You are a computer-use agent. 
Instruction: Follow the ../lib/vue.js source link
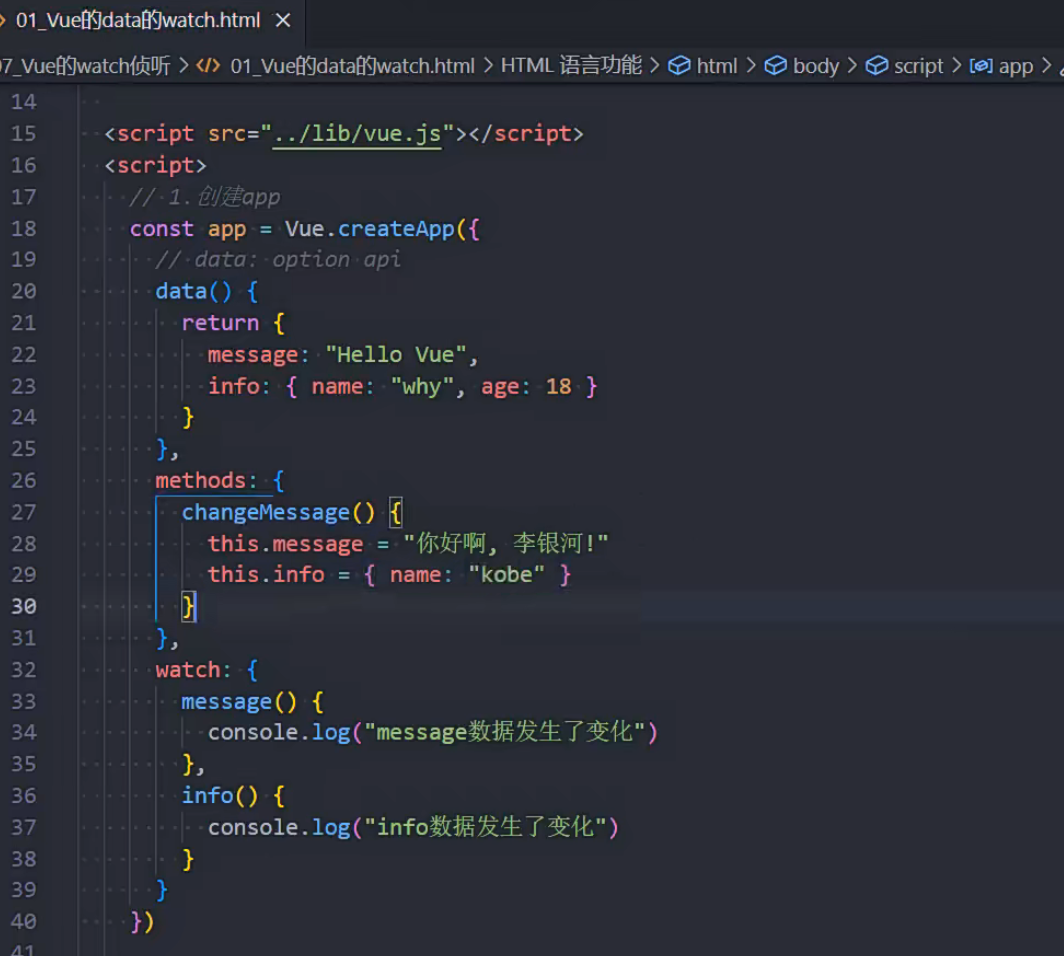[x=357, y=134]
